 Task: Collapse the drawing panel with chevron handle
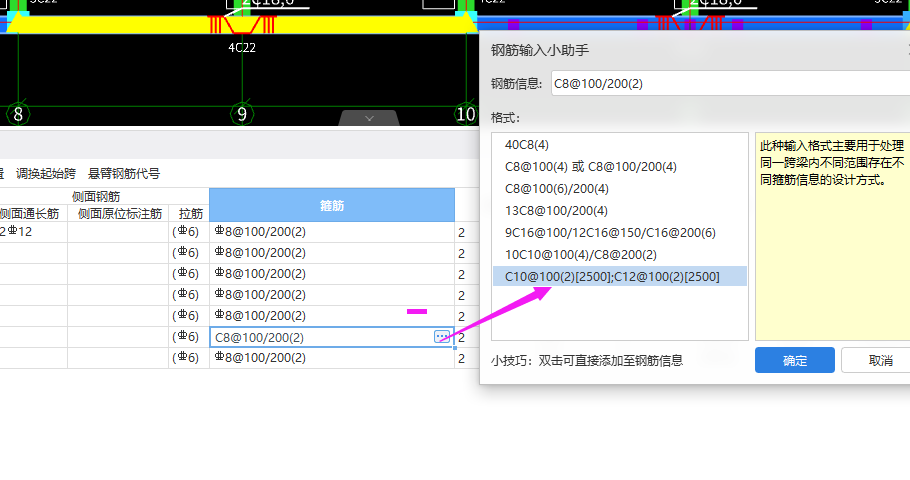tap(369, 118)
